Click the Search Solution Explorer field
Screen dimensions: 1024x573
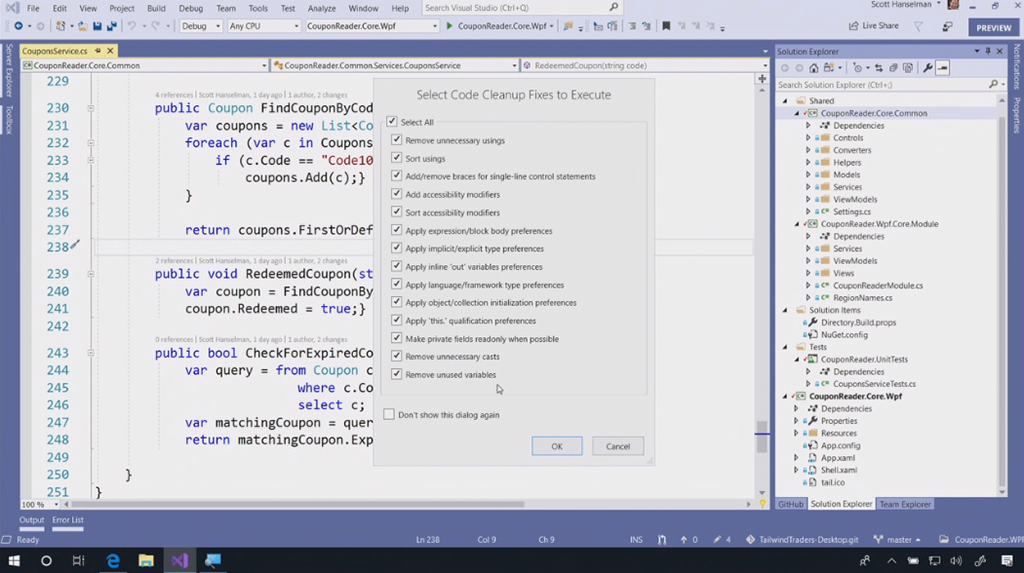coord(880,85)
